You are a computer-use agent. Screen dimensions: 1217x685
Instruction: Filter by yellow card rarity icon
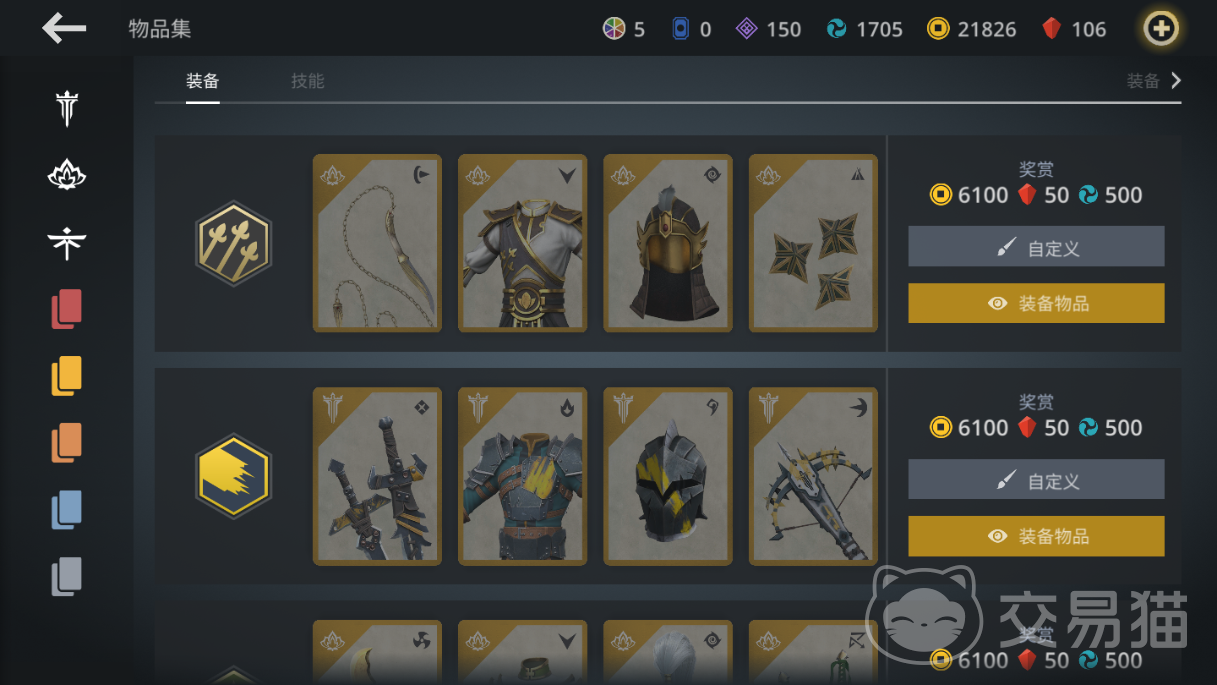[x=67, y=376]
